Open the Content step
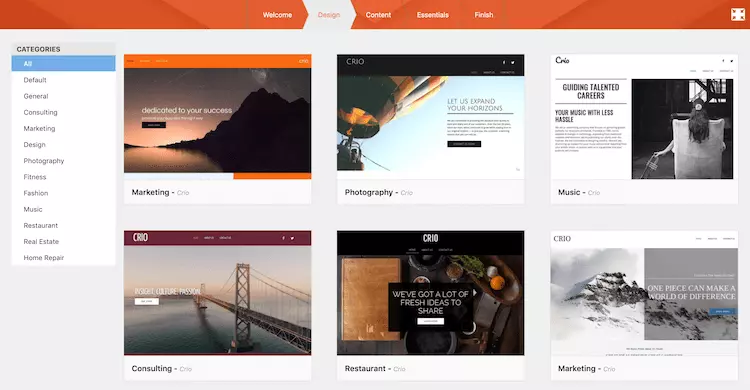This screenshot has height=390, width=750. [x=378, y=15]
